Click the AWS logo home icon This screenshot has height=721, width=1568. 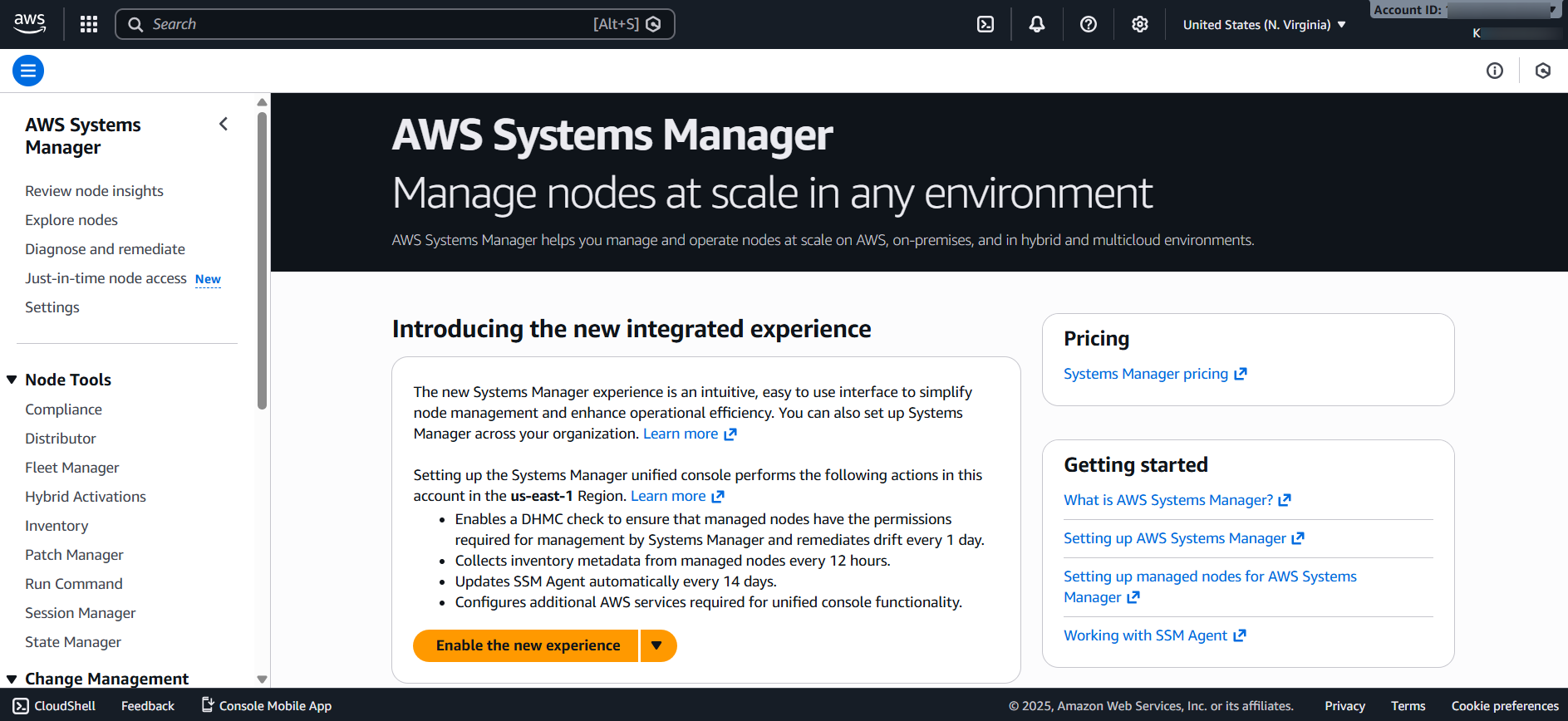pyautogui.click(x=30, y=24)
